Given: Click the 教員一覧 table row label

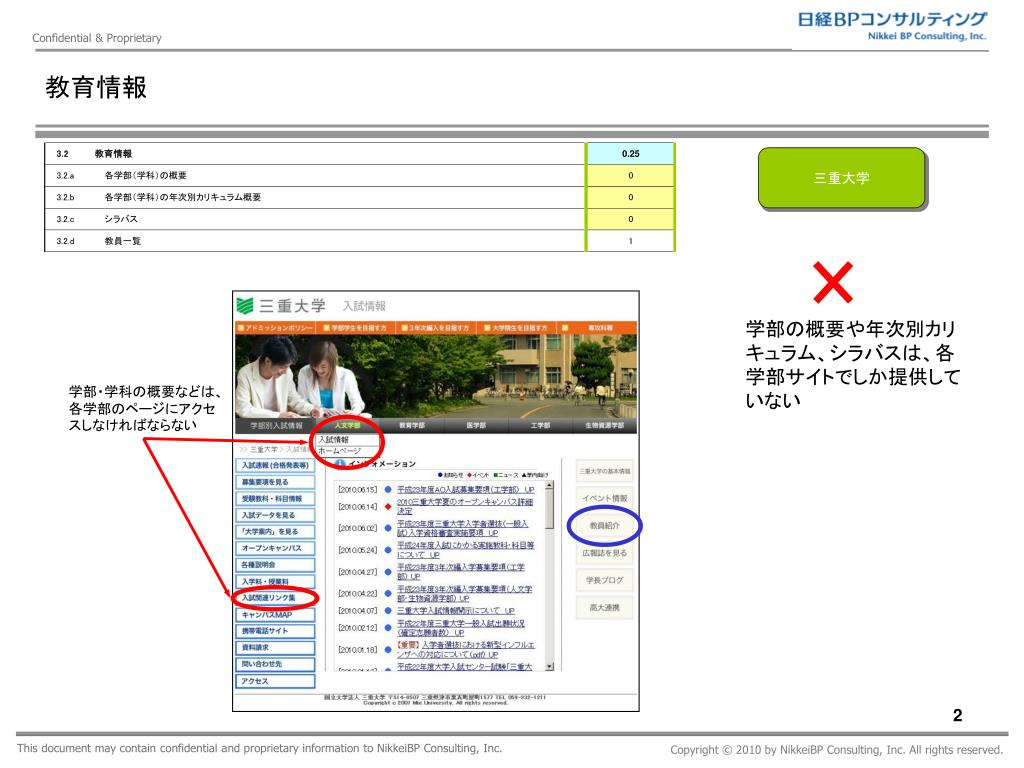Looking at the screenshot, I should (122, 241).
